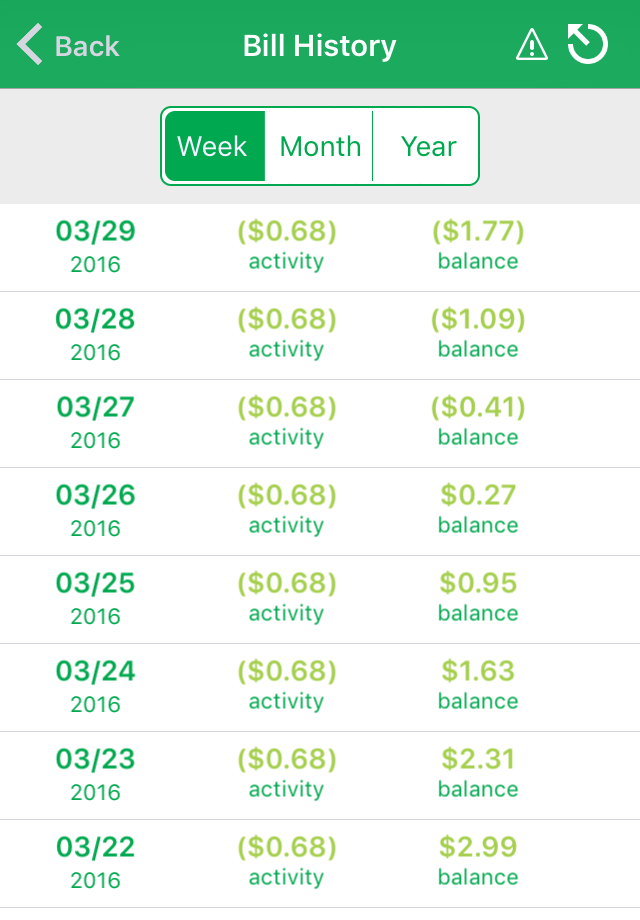Tap the refresh history clock icon
Viewport: 640px width, 920px height.
pyautogui.click(x=588, y=45)
